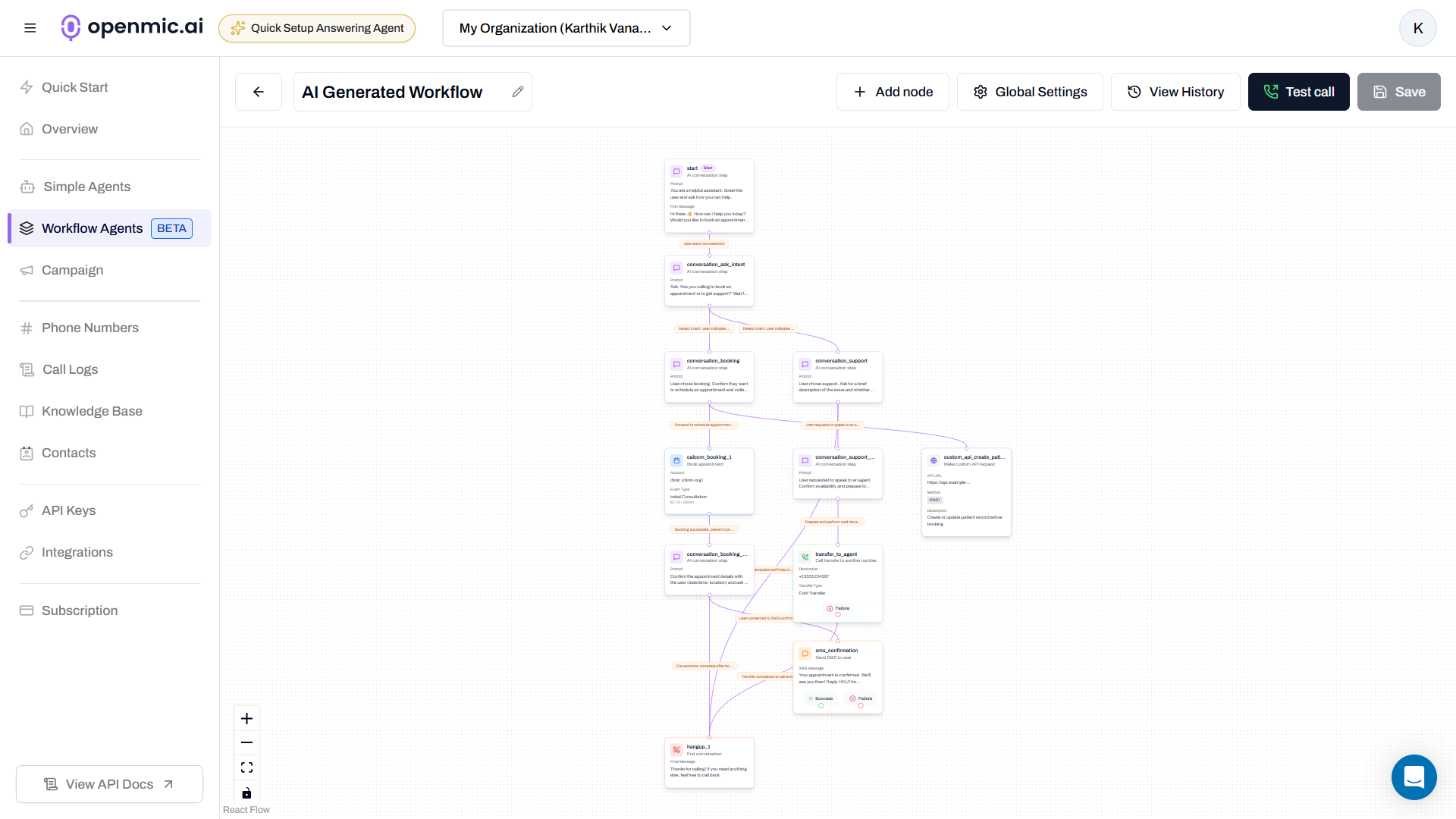Open the user avatar K menu
The width and height of the screenshot is (1456, 819).
coord(1417,28)
